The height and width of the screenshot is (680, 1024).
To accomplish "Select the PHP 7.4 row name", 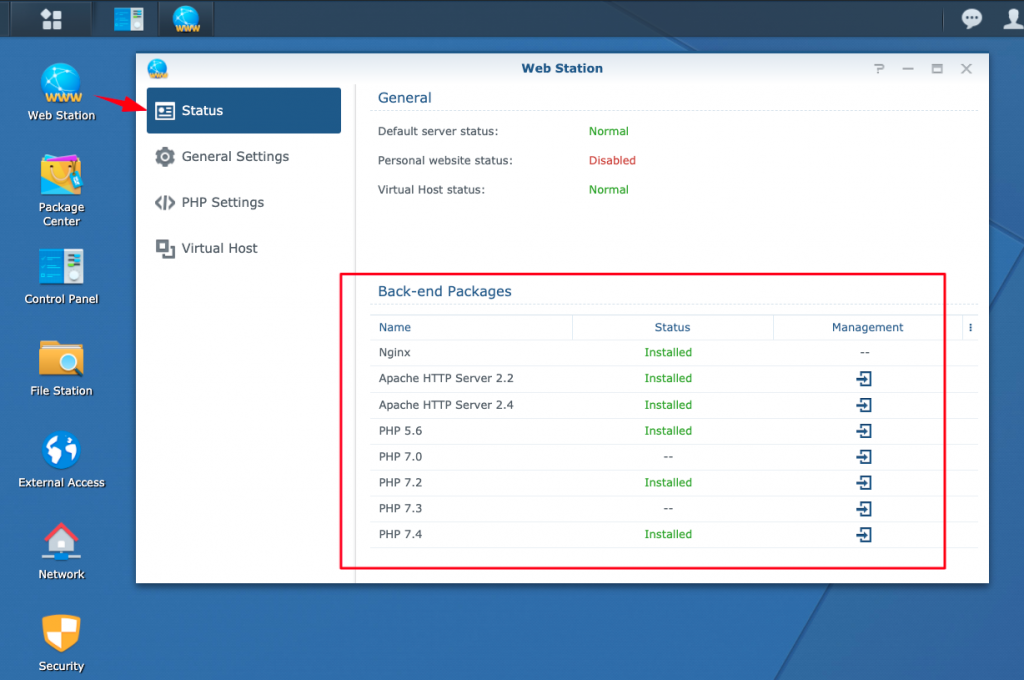I will (400, 534).
